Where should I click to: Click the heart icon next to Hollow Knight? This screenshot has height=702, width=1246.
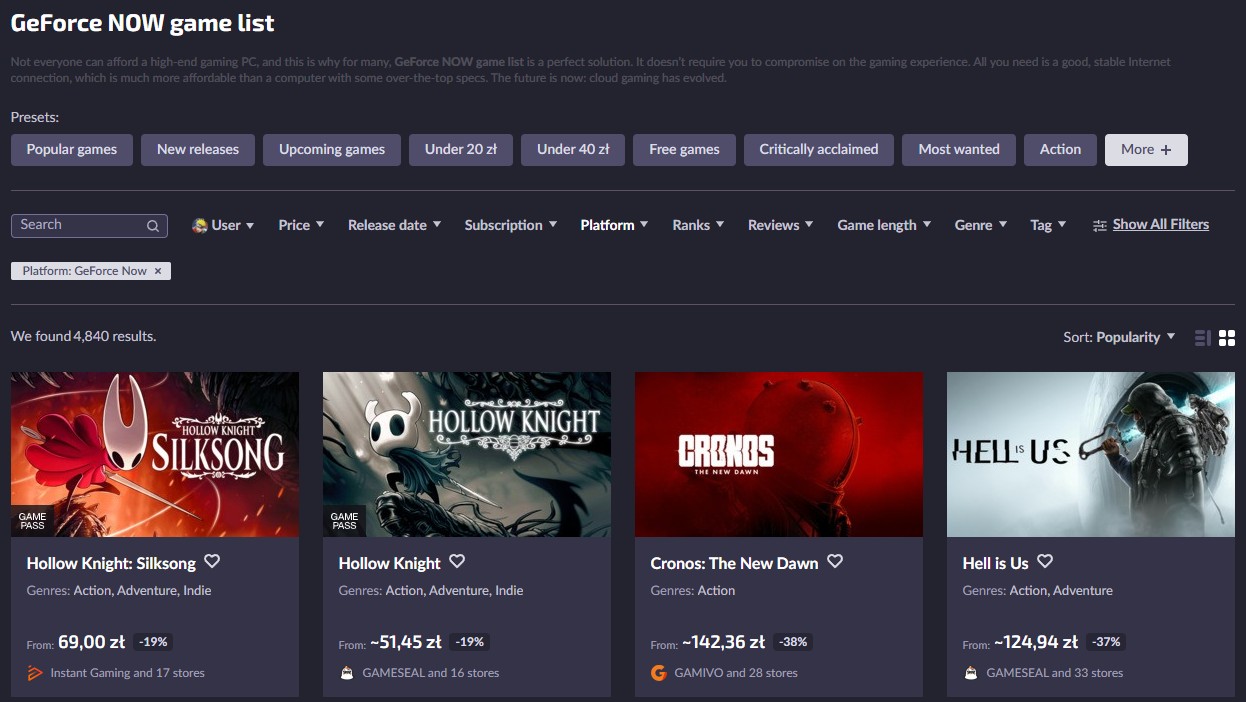(457, 562)
